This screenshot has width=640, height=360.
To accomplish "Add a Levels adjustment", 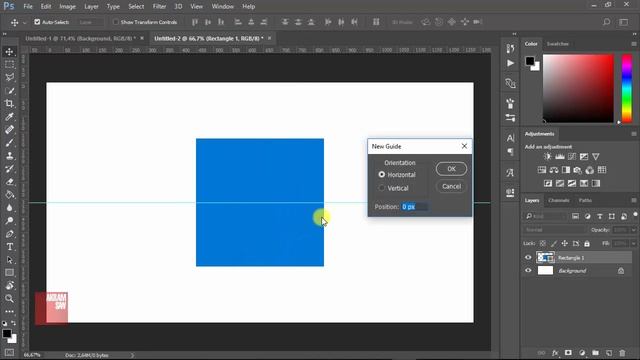I will pos(560,157).
